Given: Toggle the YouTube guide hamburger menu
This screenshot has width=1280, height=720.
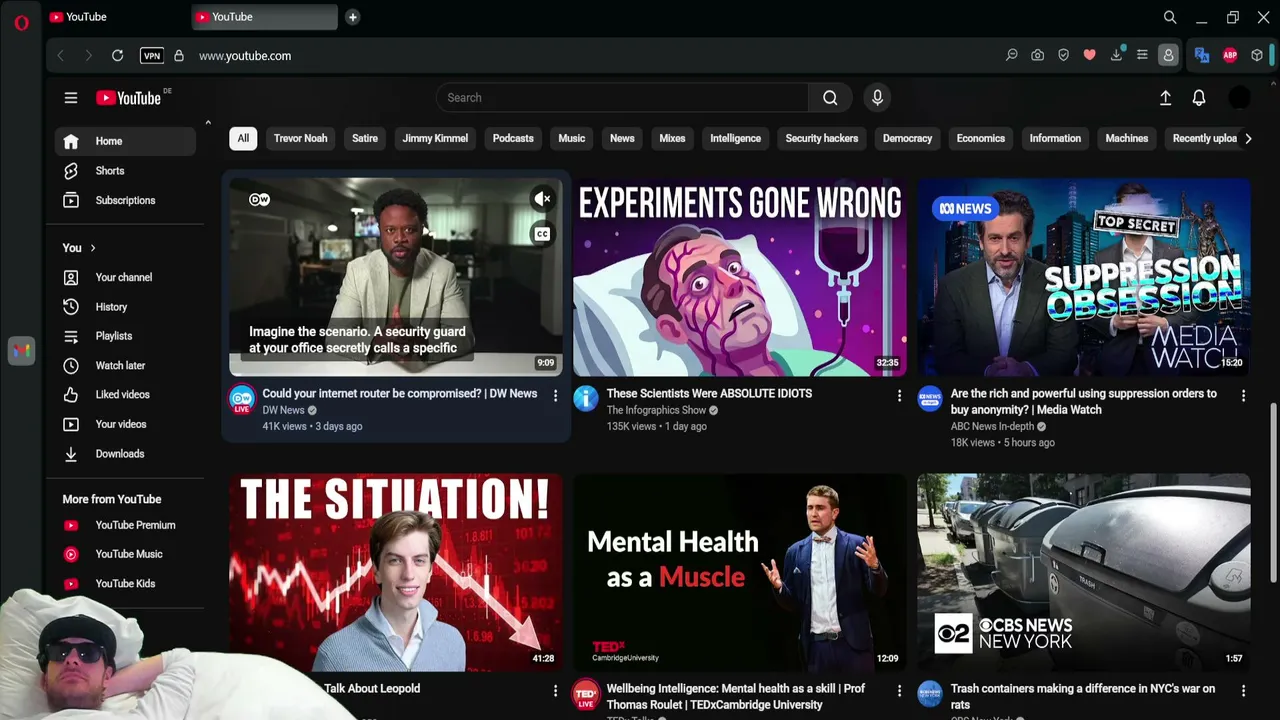Looking at the screenshot, I should pyautogui.click(x=71, y=98).
